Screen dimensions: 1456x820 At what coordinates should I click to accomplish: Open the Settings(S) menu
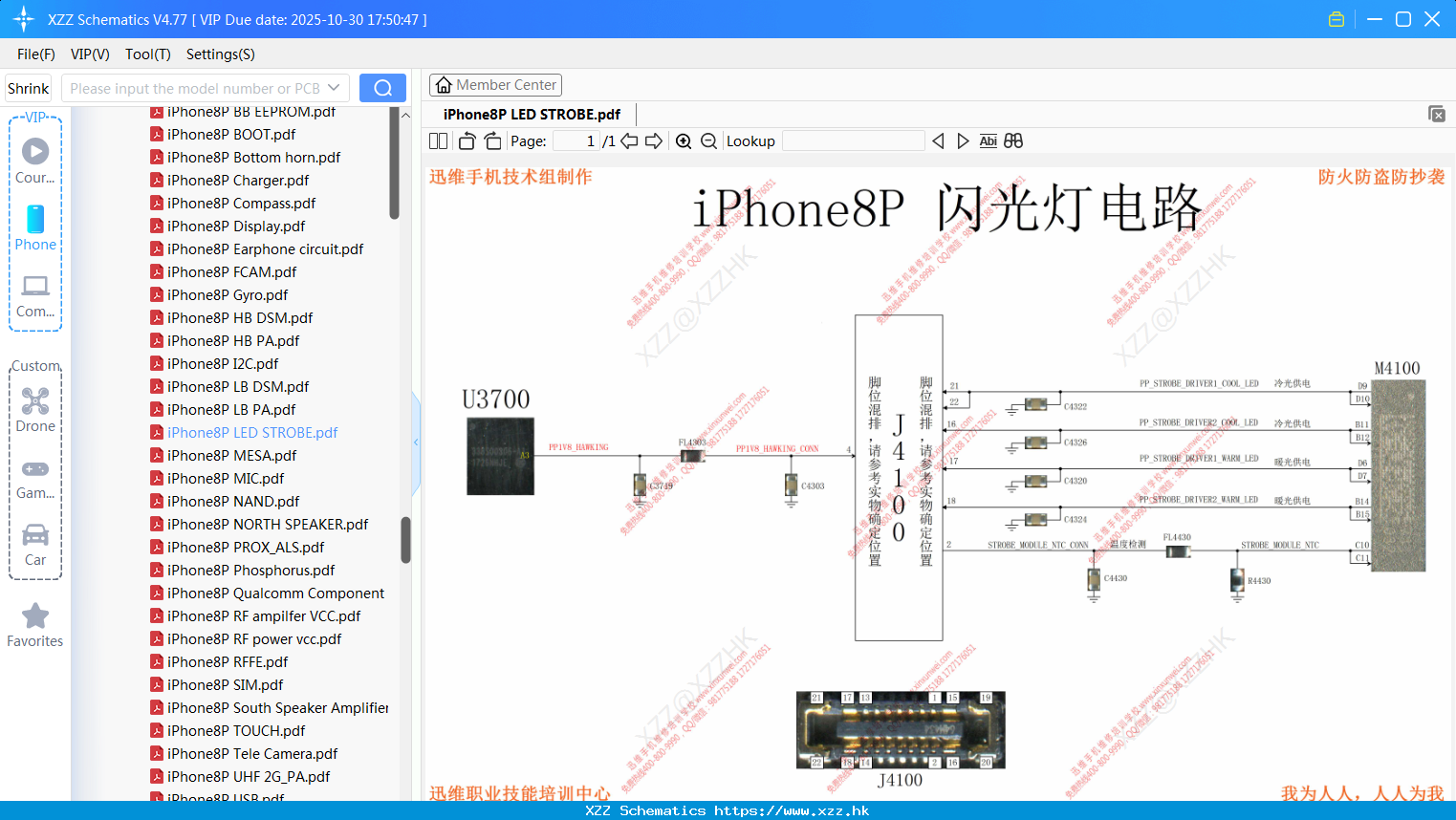point(221,54)
